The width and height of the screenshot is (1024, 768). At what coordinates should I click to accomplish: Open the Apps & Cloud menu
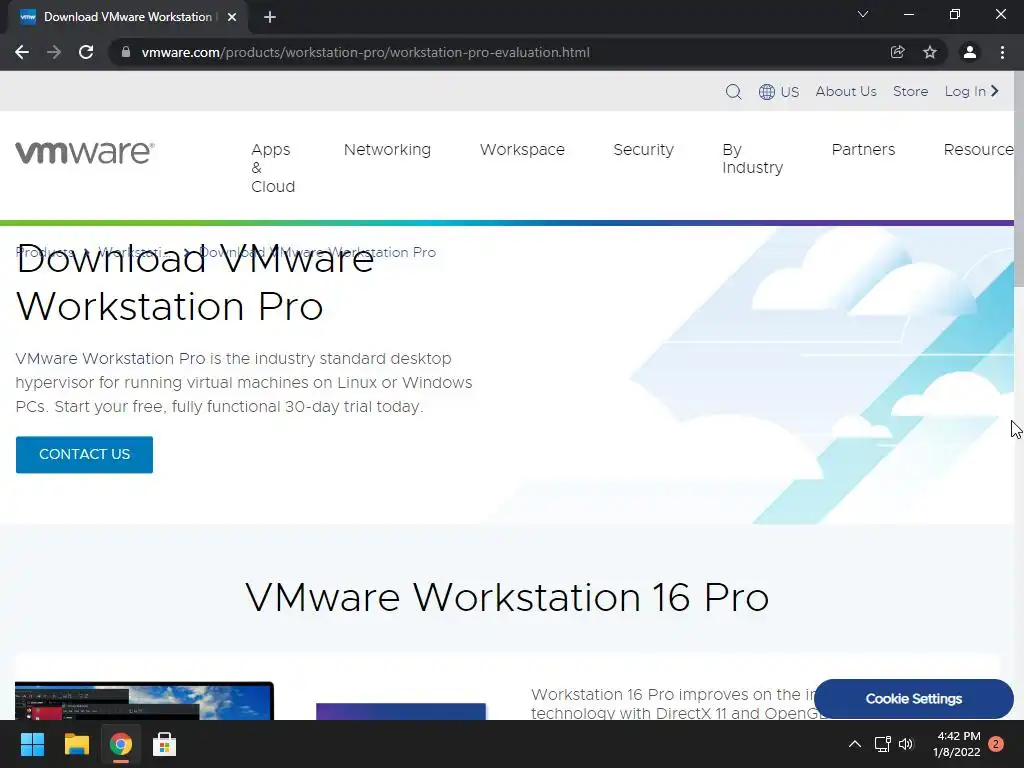273,168
